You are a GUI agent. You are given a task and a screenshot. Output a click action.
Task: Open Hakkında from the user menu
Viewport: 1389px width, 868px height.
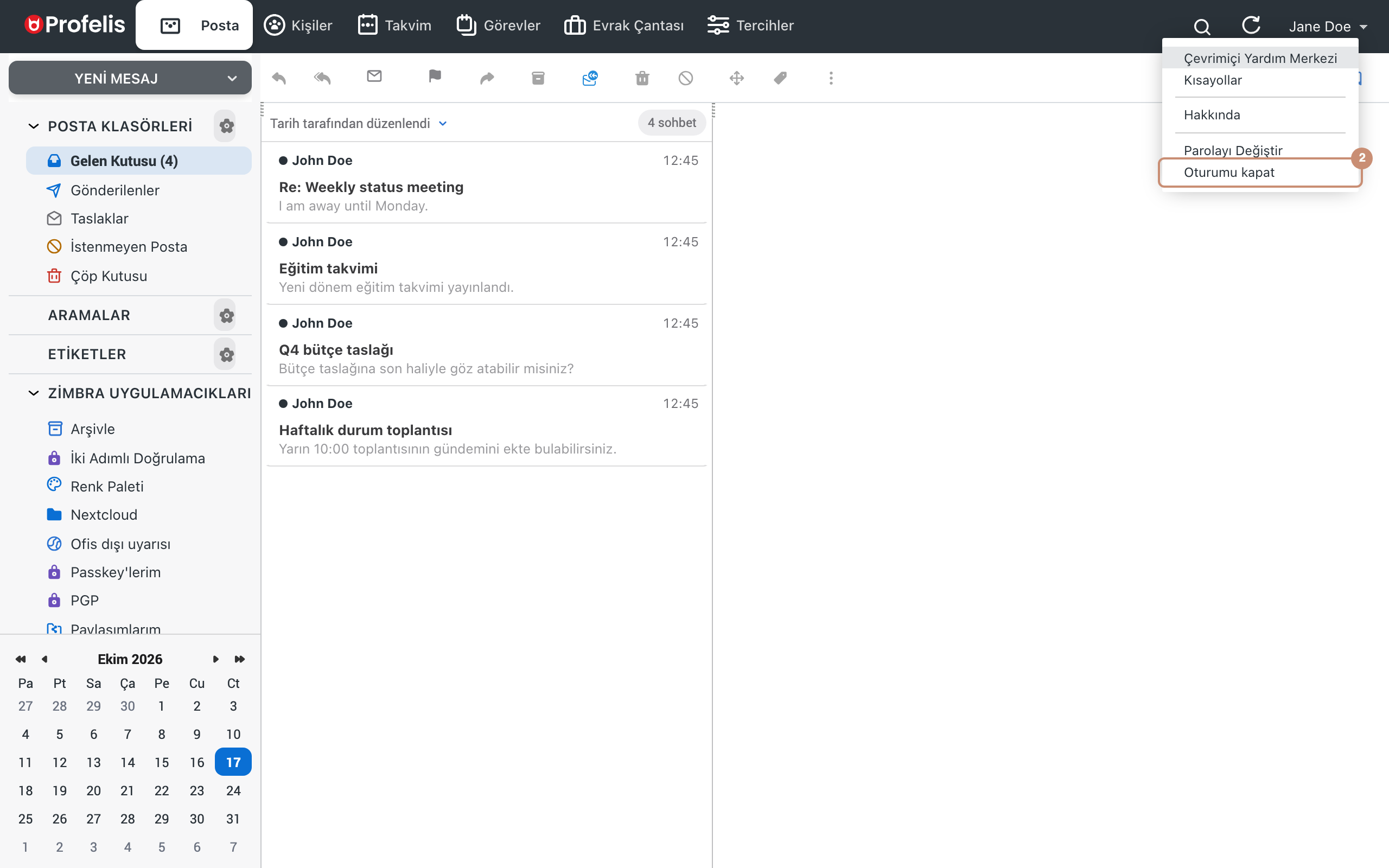pos(1260,115)
